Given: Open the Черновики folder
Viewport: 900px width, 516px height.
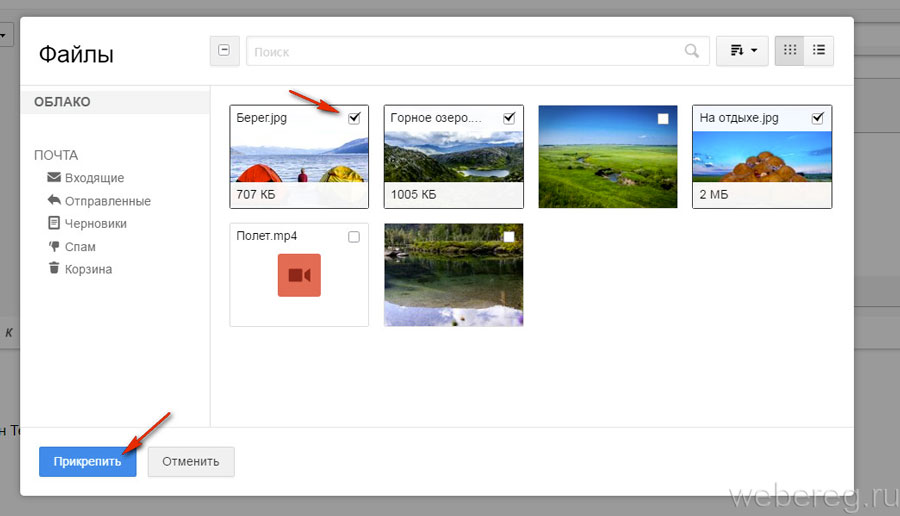Looking at the screenshot, I should click(95, 224).
